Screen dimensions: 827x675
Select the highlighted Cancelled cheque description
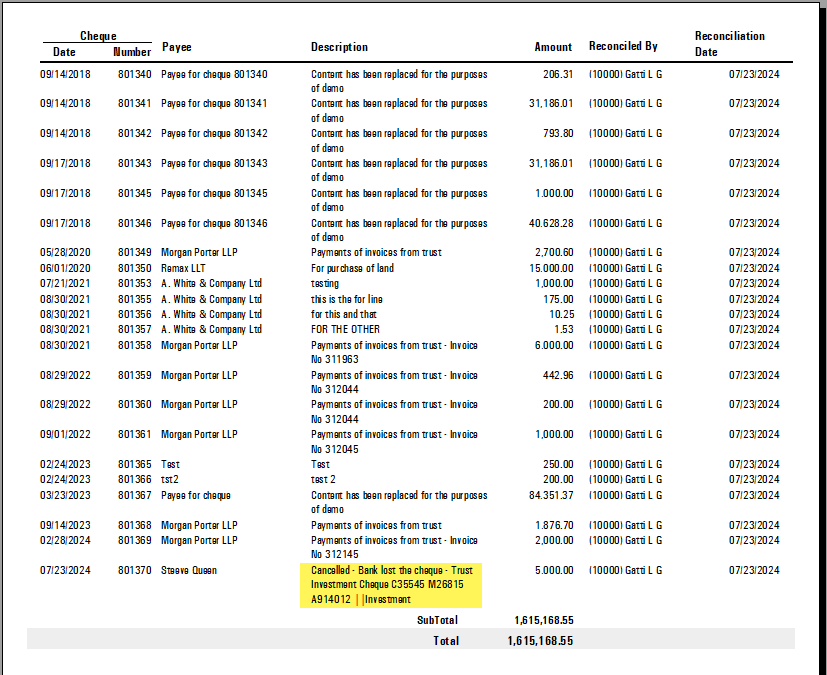pyautogui.click(x=391, y=585)
